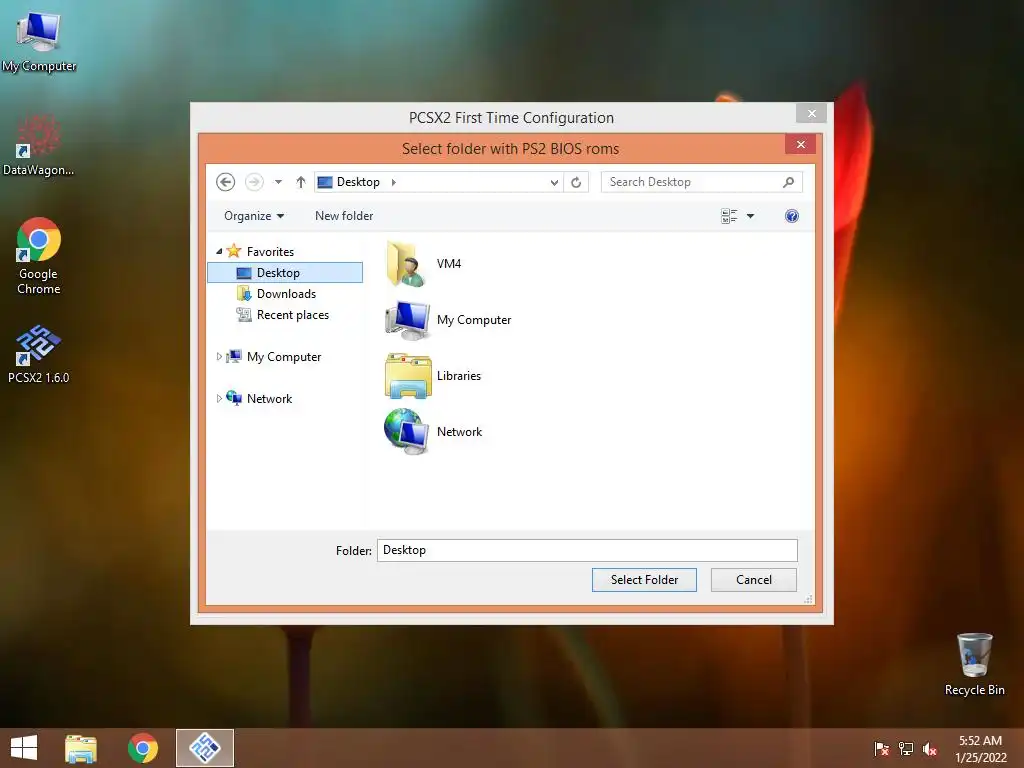The height and width of the screenshot is (768, 1024).
Task: Collapse the Favorites tree group
Action: 219,251
